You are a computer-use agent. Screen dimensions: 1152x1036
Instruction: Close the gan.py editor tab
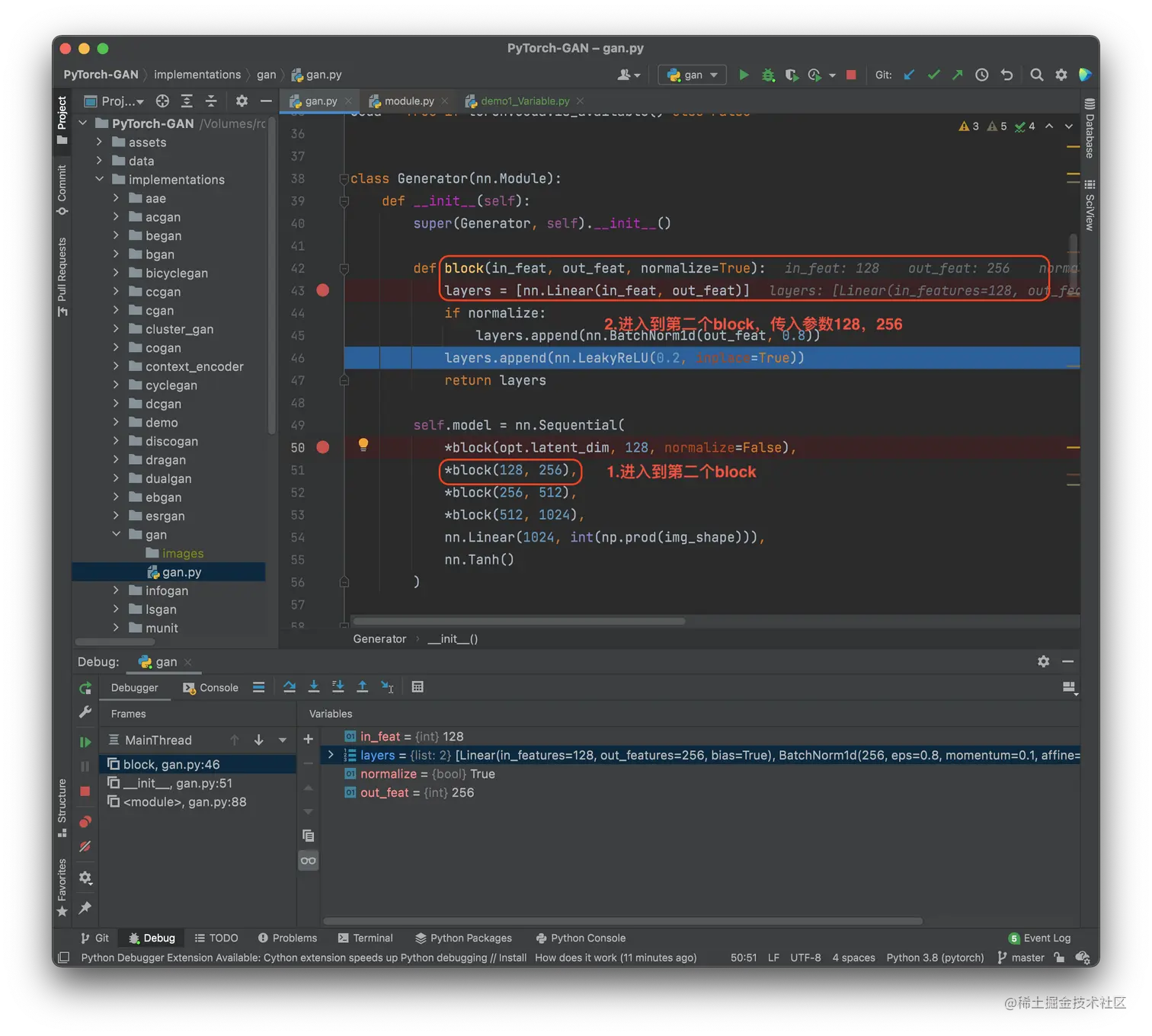tap(348, 101)
